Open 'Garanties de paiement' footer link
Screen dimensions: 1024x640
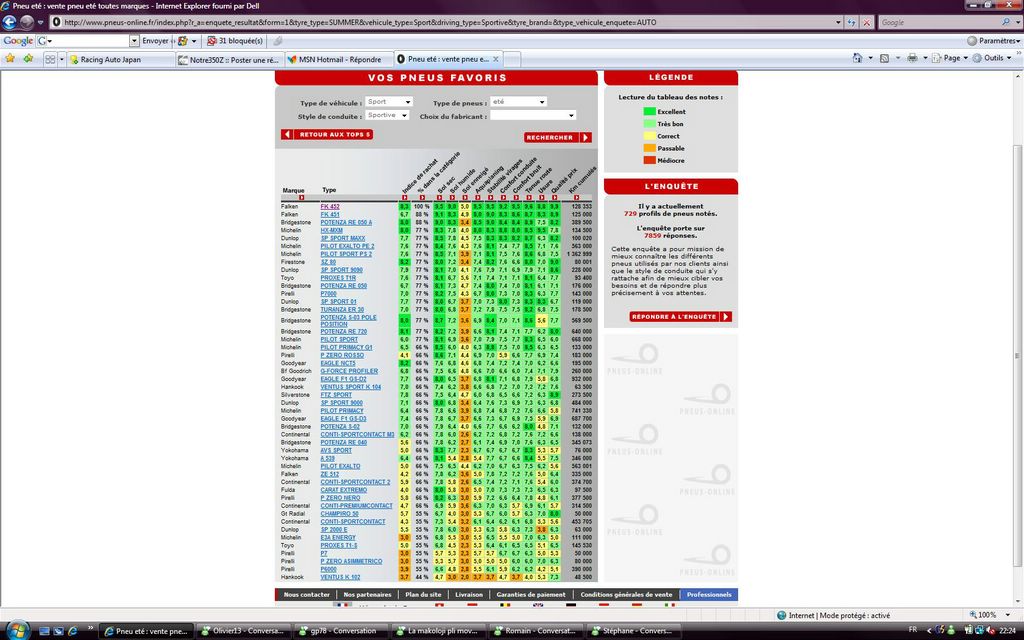[531, 594]
